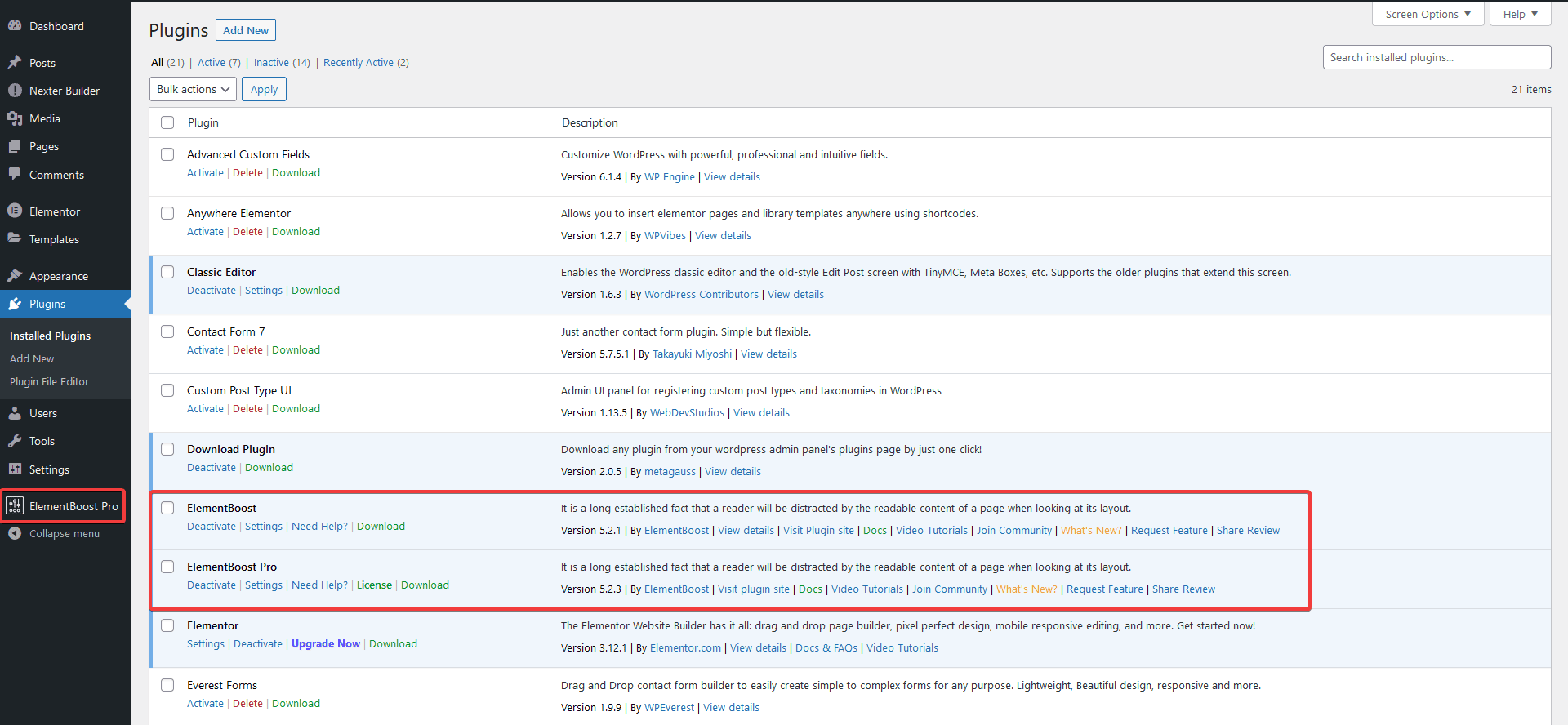
Task: Check the Anywhere Elementor checkbox
Action: [x=167, y=213]
